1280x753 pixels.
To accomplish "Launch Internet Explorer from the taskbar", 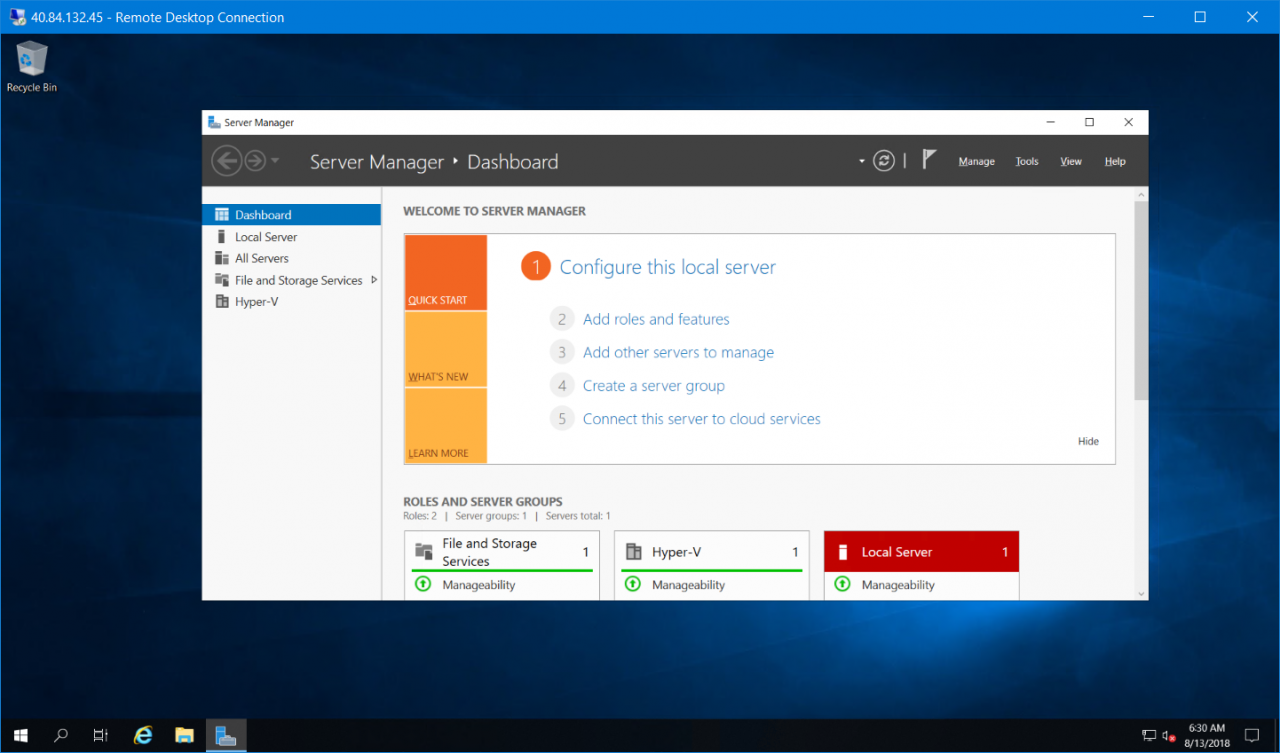I will (143, 735).
